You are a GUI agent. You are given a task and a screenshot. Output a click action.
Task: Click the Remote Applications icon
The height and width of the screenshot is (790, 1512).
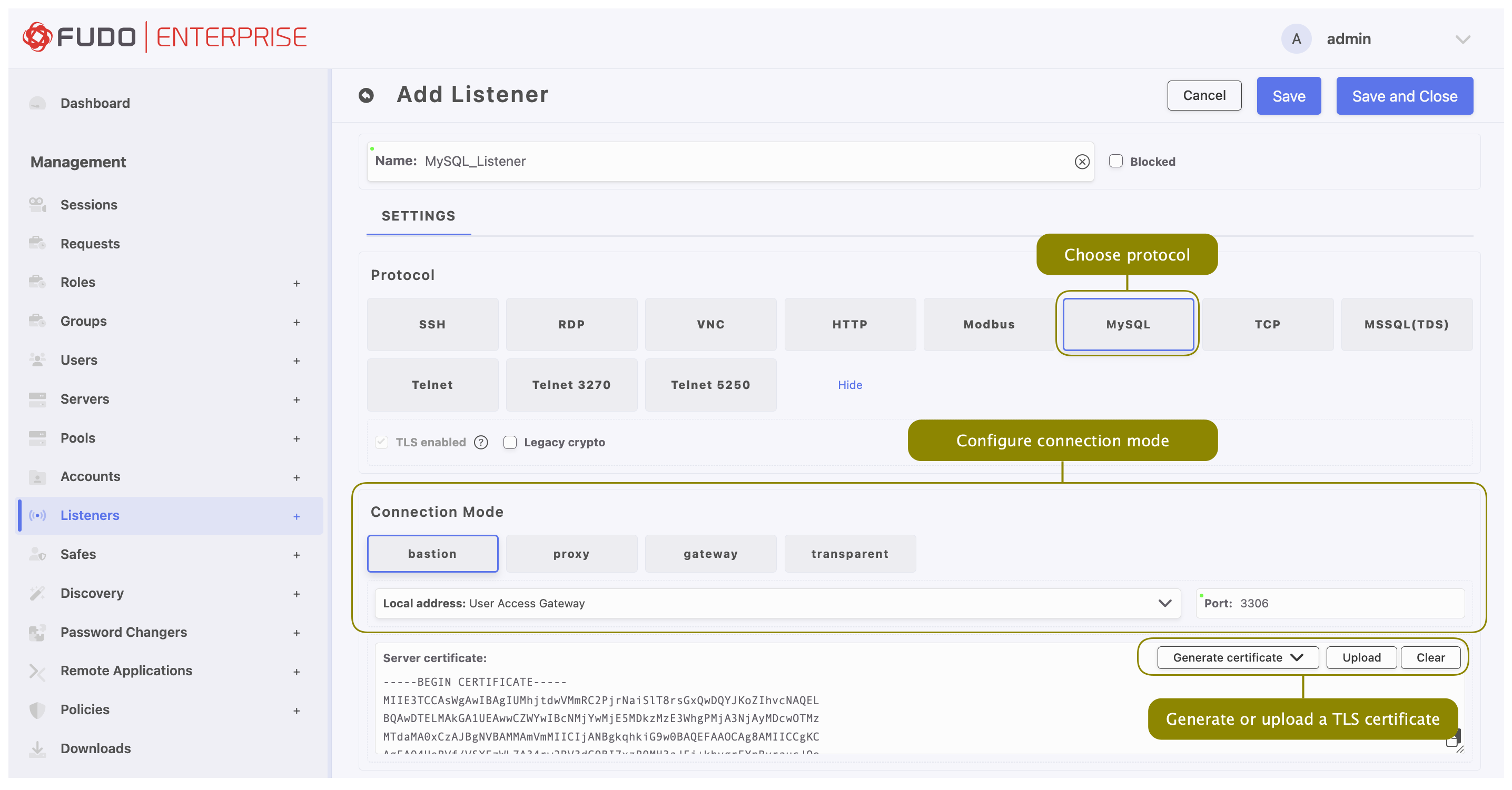pos(37,671)
